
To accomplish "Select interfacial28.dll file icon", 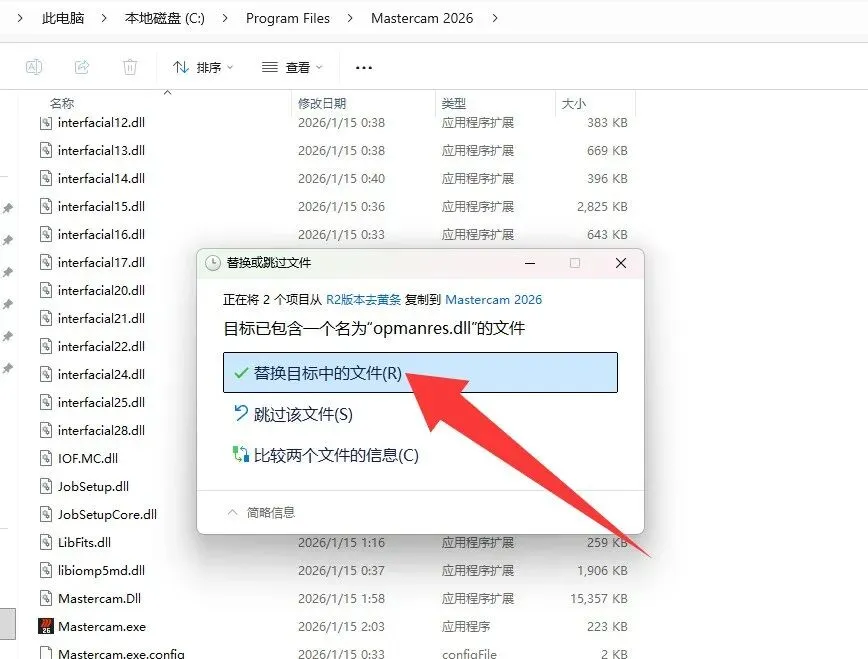I will point(46,430).
